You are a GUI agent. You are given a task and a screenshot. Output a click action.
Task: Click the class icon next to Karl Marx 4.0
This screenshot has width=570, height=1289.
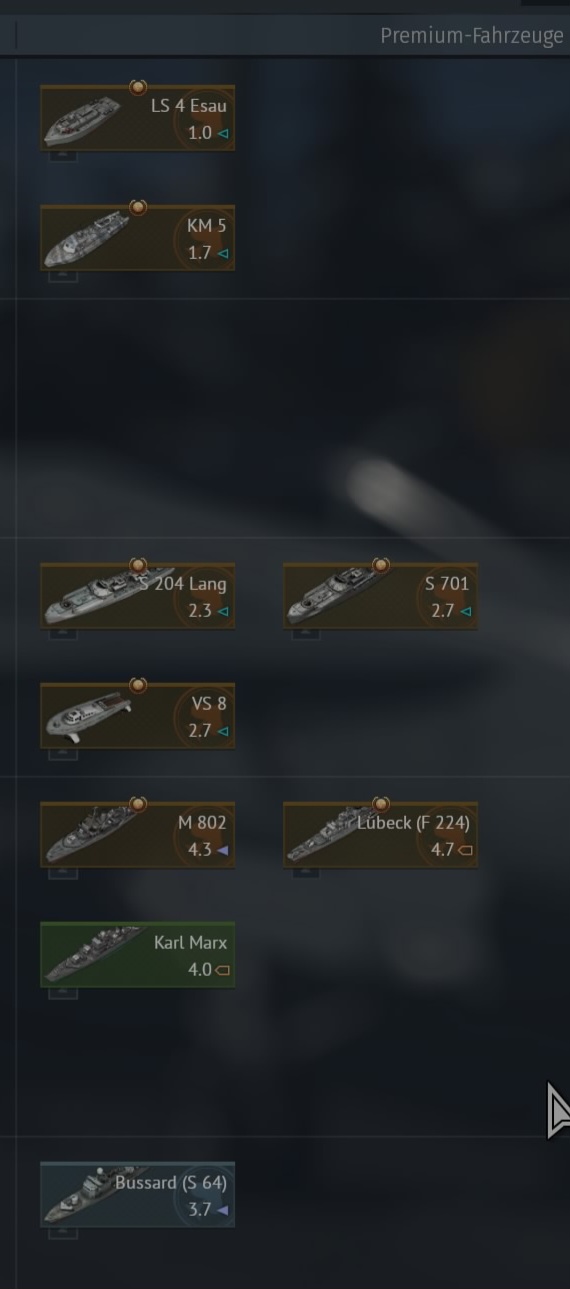(x=222, y=970)
